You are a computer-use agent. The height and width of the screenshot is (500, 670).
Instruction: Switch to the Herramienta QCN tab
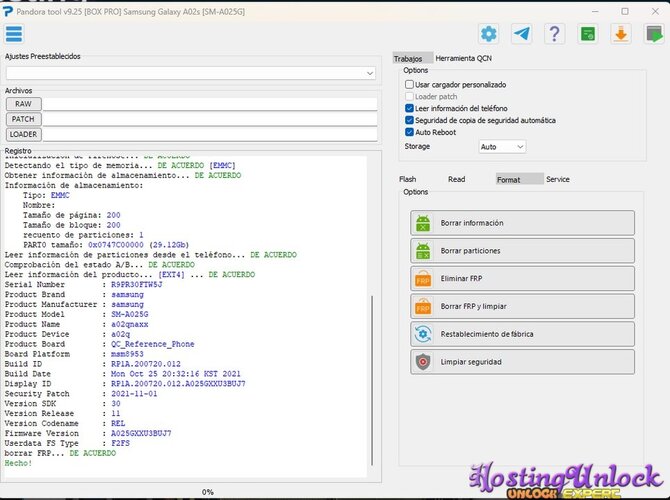tap(464, 58)
